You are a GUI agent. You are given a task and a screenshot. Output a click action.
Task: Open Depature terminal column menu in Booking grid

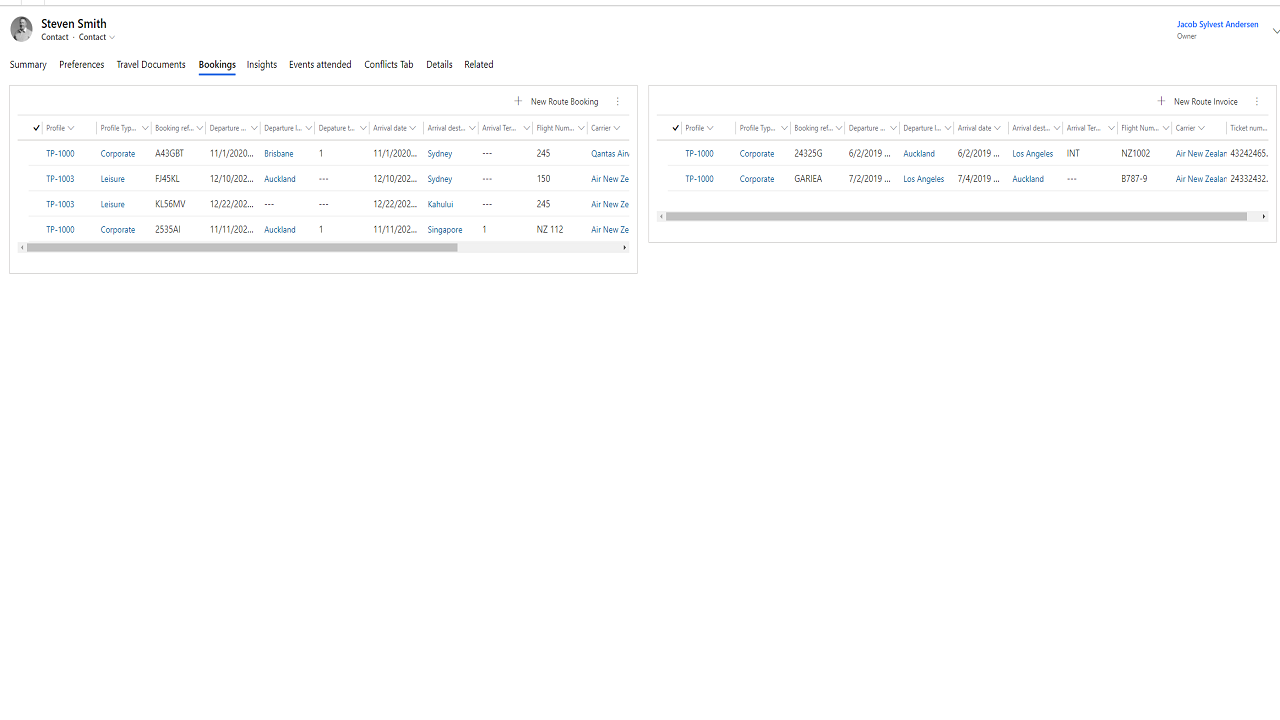pos(363,128)
